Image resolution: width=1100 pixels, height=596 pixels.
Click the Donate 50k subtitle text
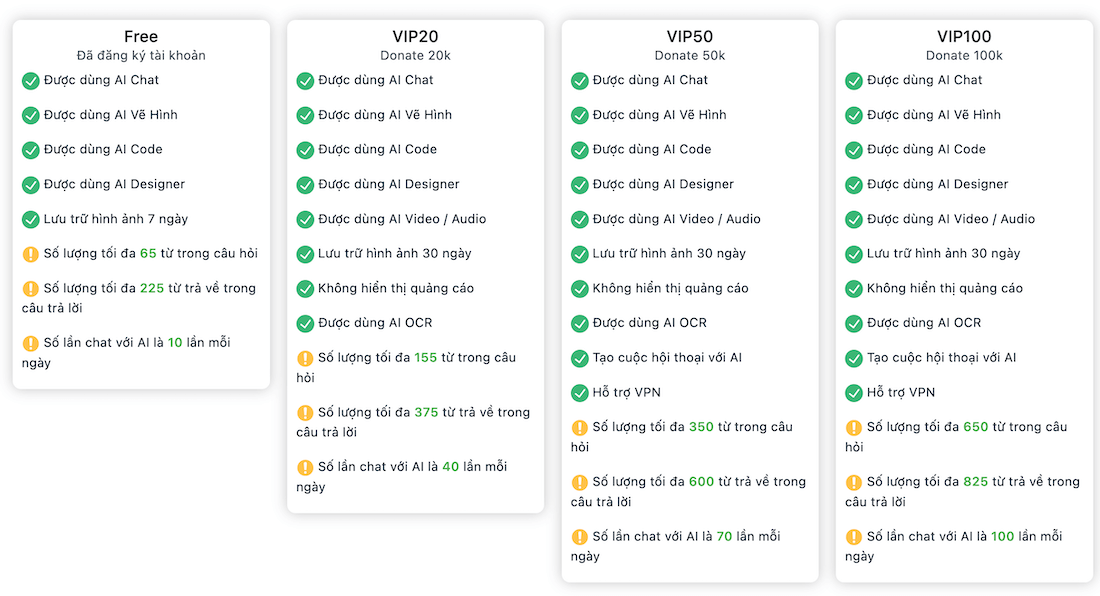point(690,56)
